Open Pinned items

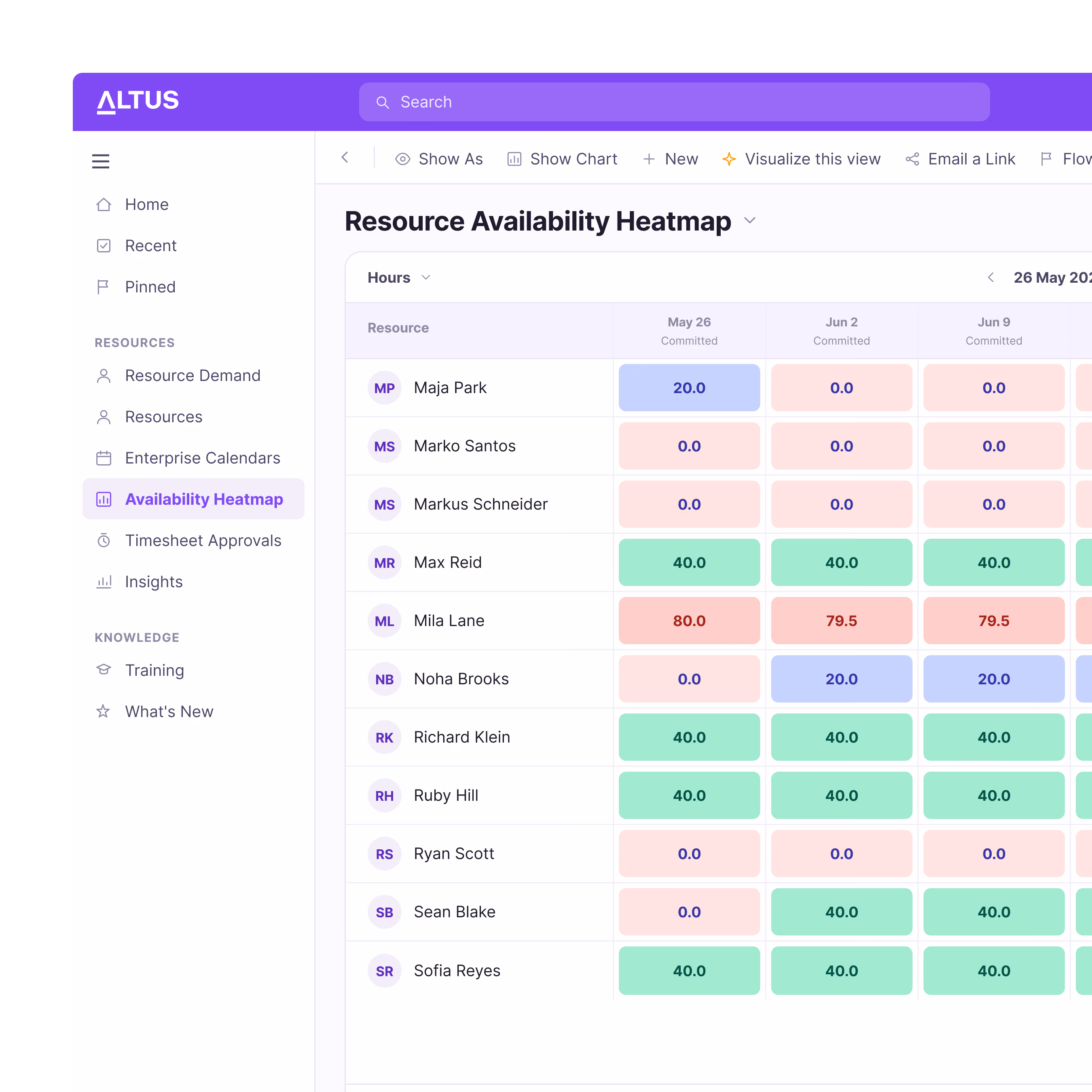click(150, 287)
